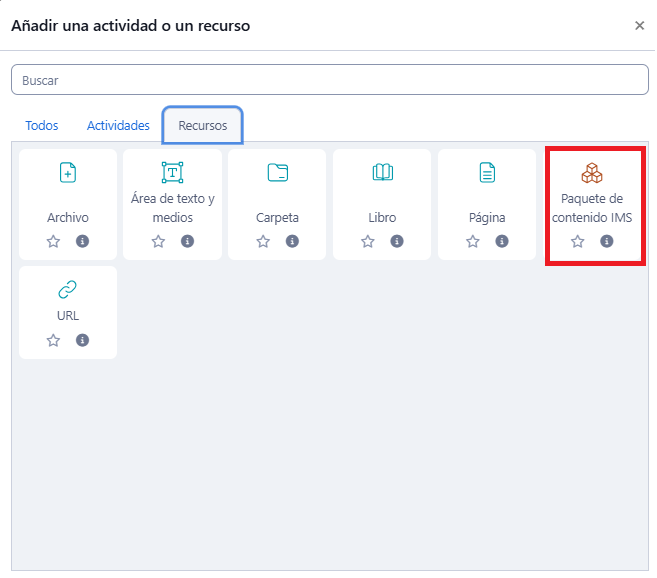Open info for the Página resource

point(502,241)
